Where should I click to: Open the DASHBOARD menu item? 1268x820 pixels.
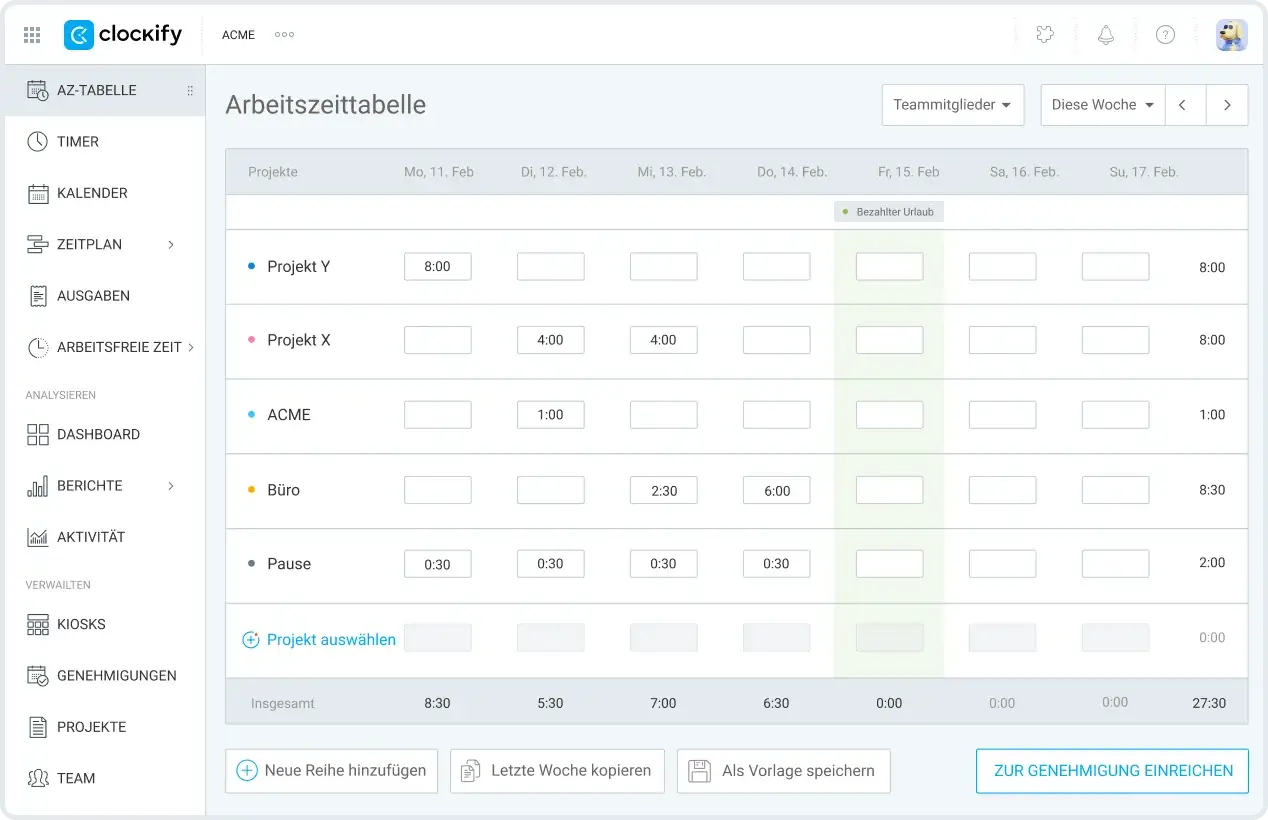[105, 434]
